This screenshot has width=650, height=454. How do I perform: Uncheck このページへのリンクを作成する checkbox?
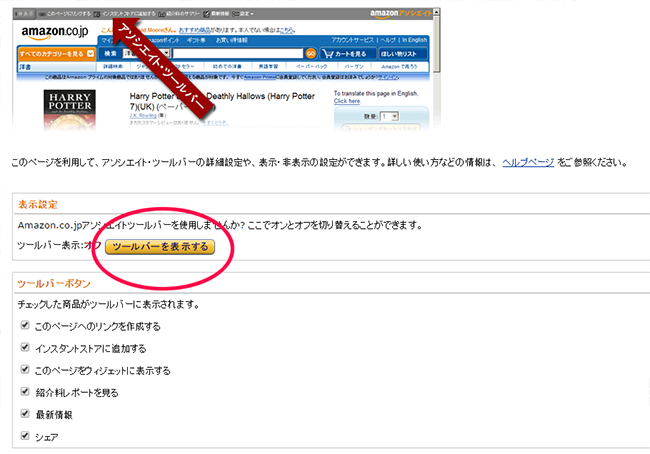(25, 325)
